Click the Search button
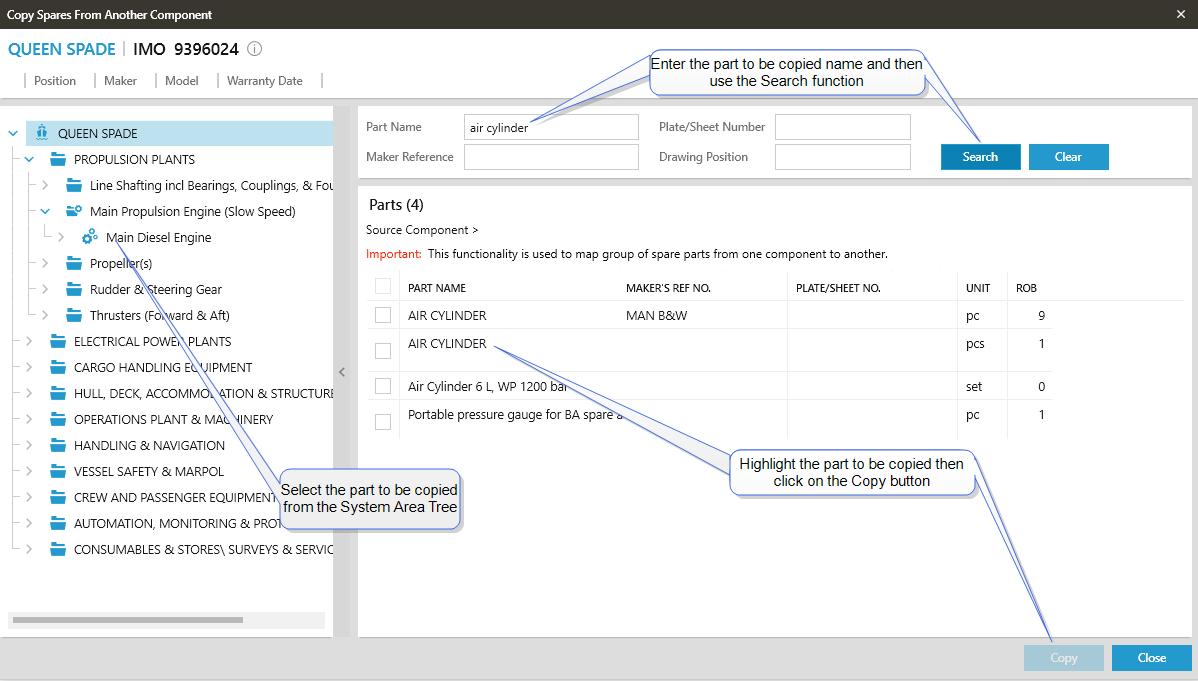This screenshot has height=681, width=1198. pos(980,157)
